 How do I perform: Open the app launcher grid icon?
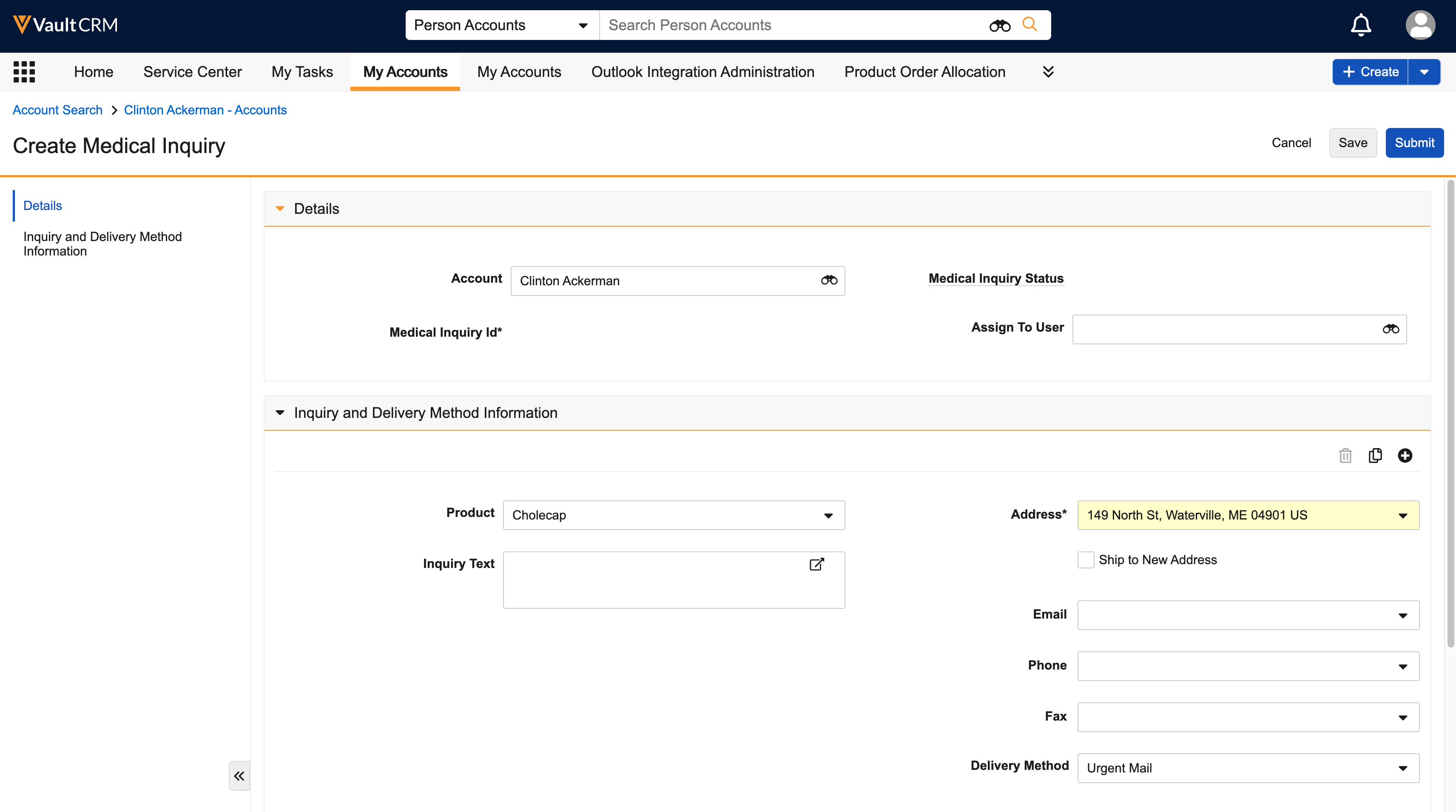[x=24, y=72]
